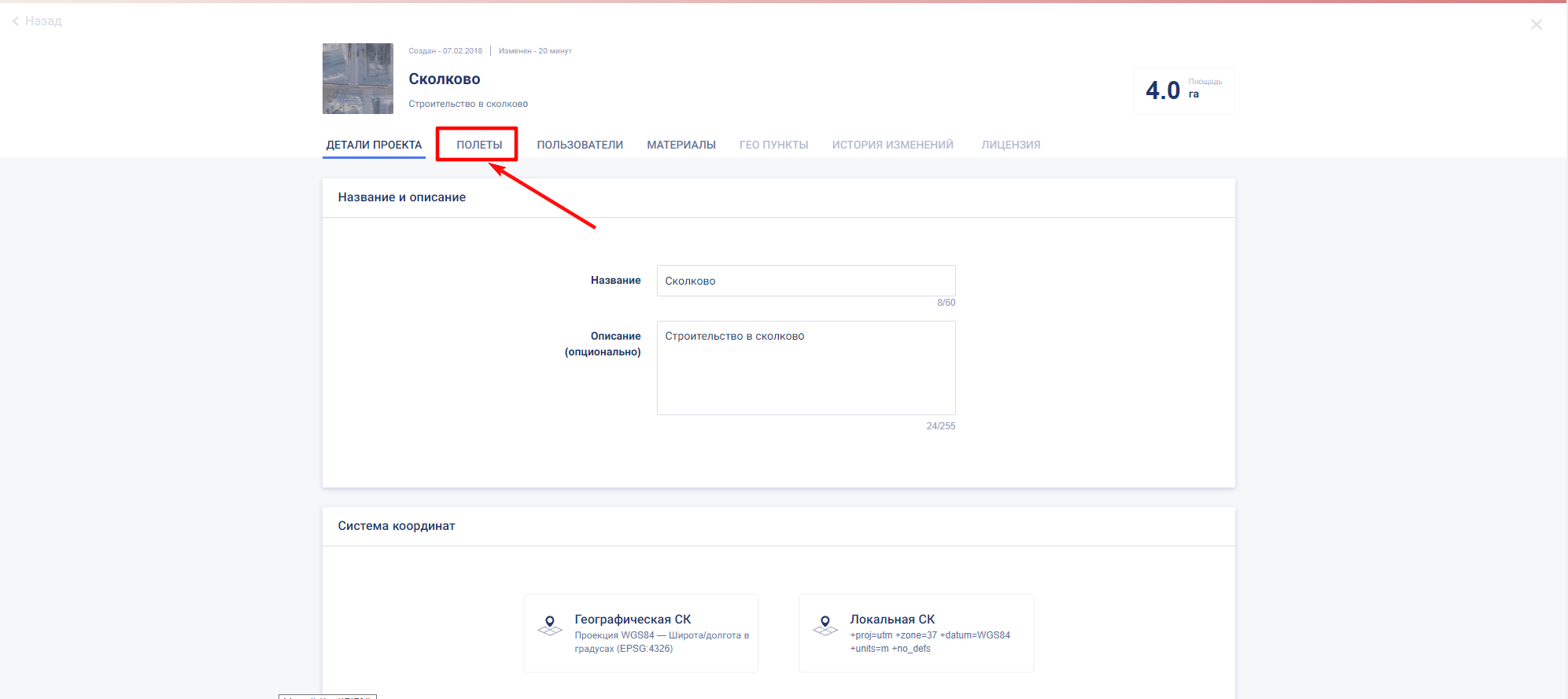This screenshot has width=1568, height=699.
Task: Switch to the Детали проекта tab
Action: 374,145
